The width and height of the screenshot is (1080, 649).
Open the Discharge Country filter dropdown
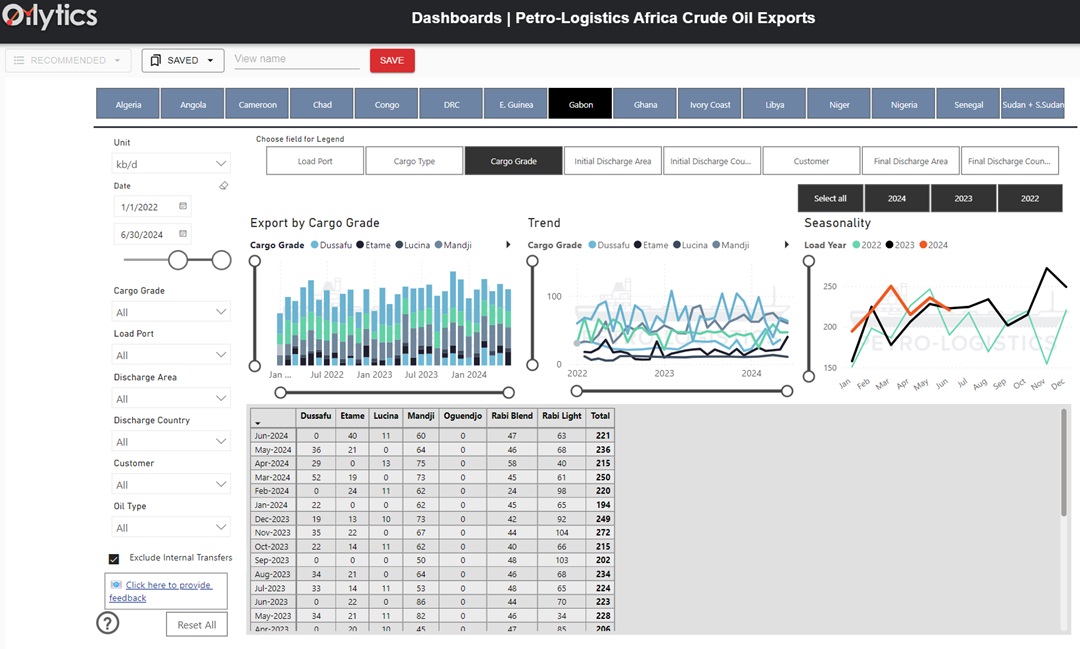(x=170, y=442)
